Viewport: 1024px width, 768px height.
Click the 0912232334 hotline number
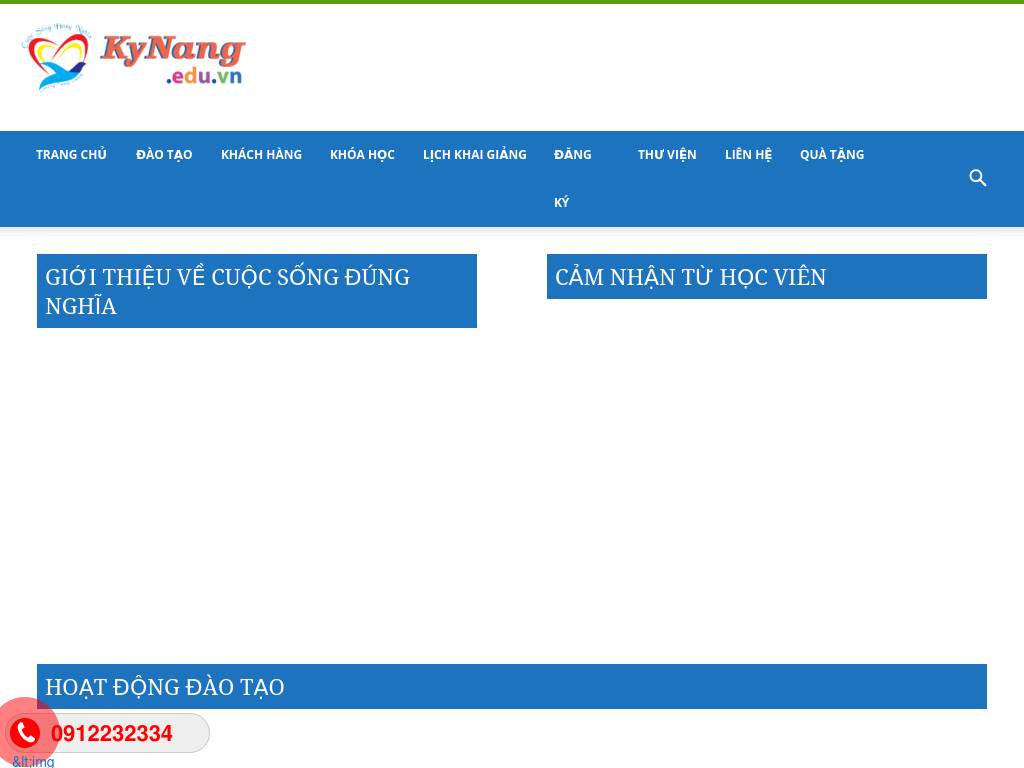point(112,734)
